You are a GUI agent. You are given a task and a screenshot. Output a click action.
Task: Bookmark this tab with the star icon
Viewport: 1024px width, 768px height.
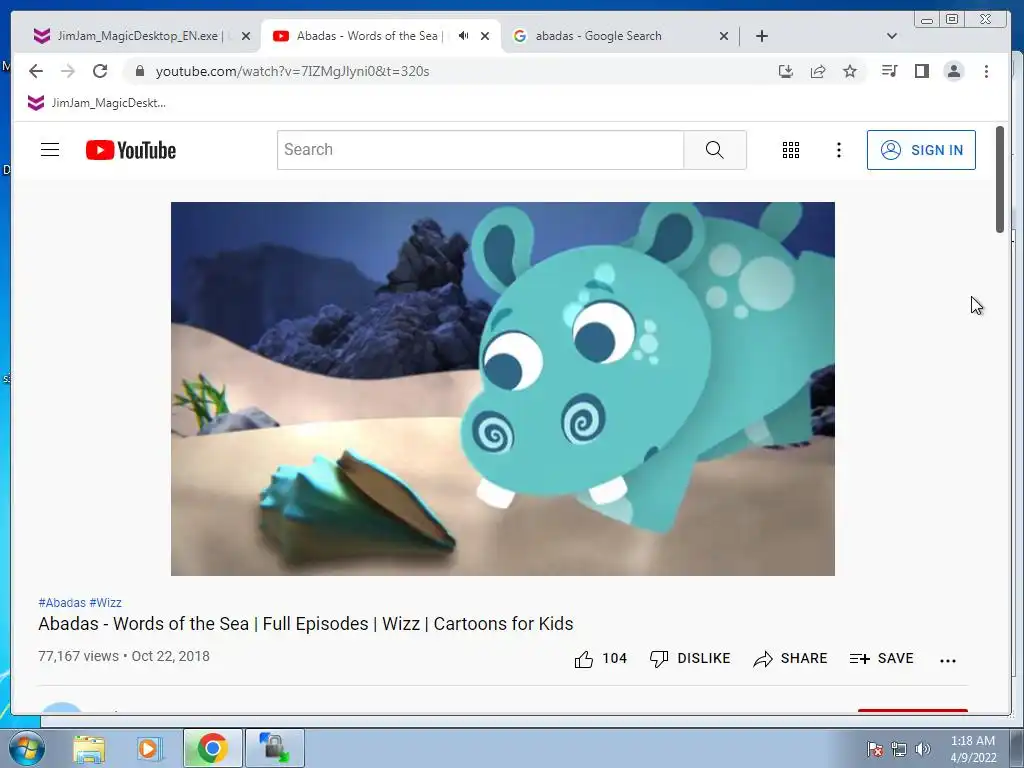pos(850,71)
